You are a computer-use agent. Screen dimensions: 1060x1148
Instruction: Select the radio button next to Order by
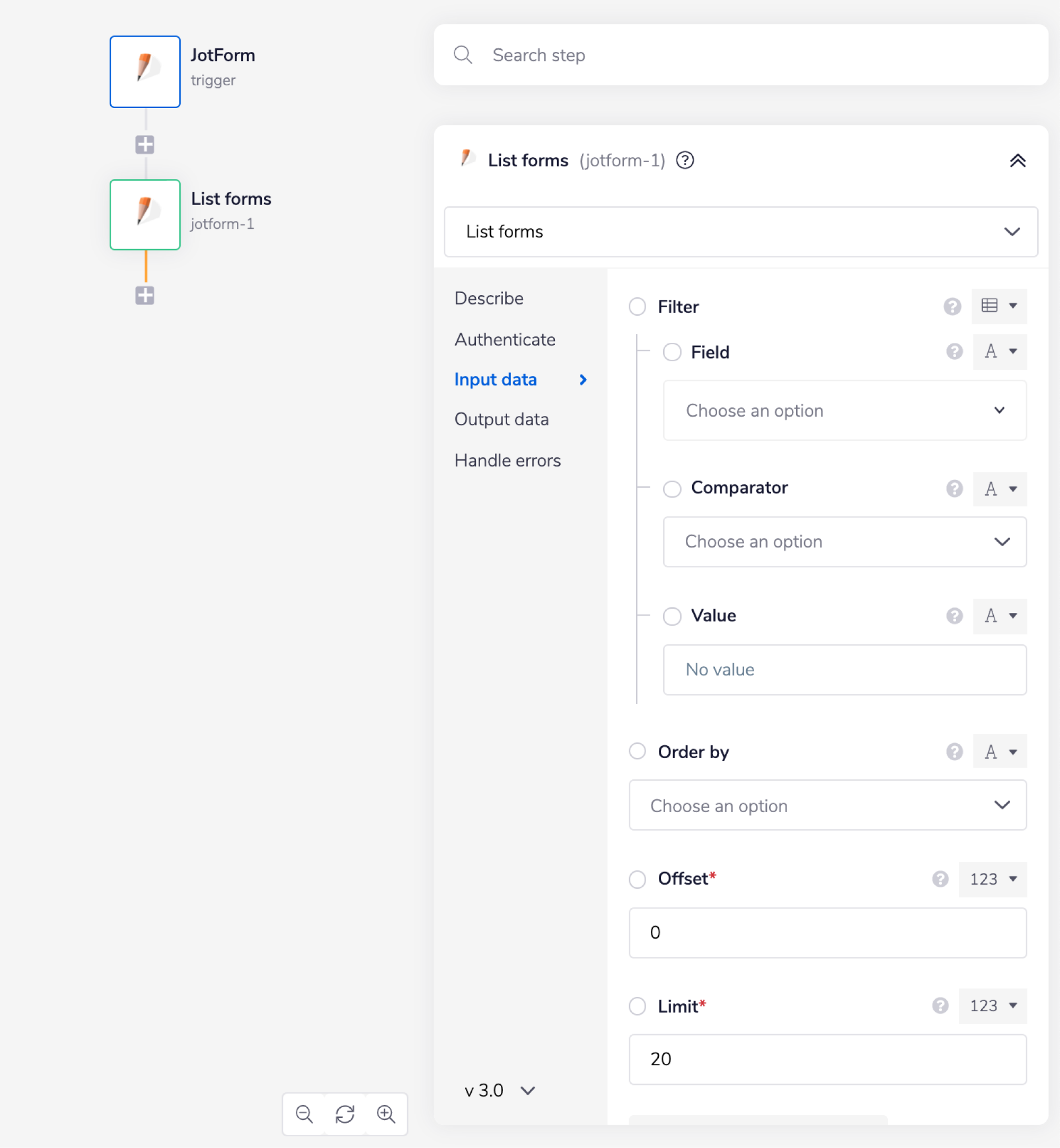[x=637, y=751]
